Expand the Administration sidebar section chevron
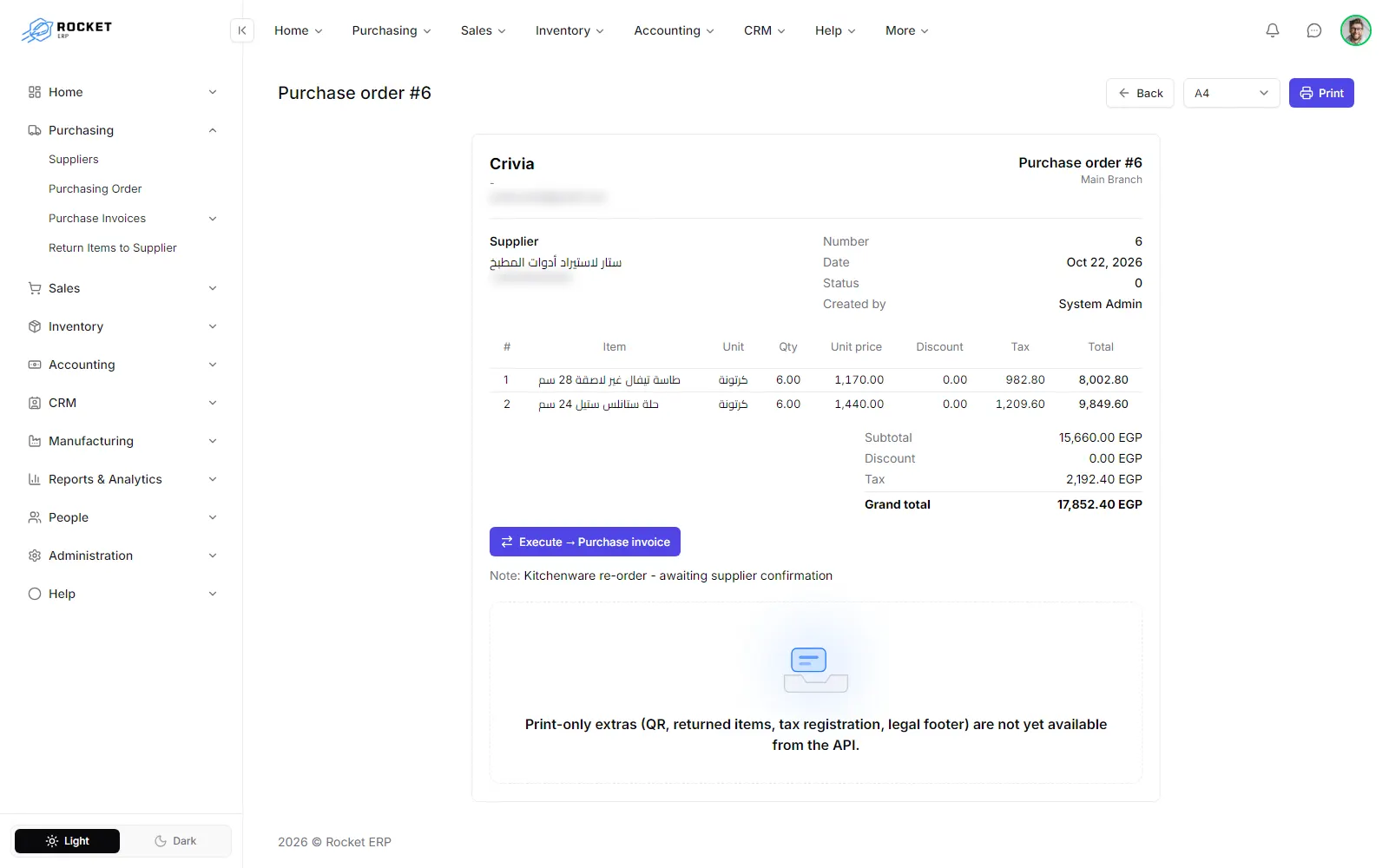Screen dimensions: 1389x868 (x=213, y=556)
